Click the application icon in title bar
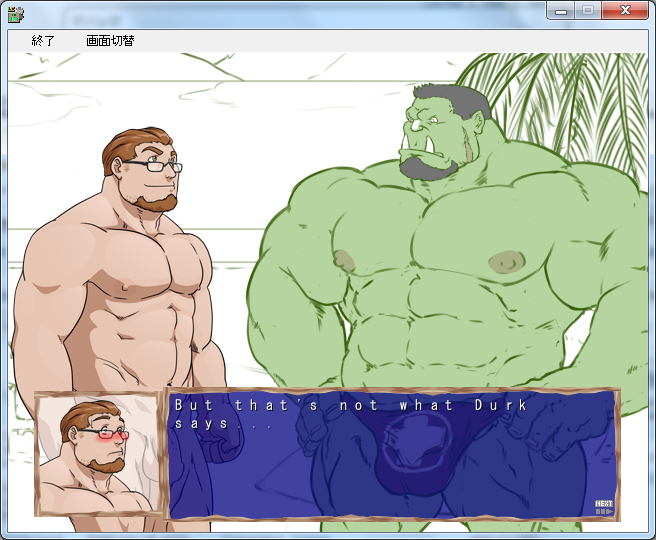The image size is (656, 540). click(x=16, y=15)
